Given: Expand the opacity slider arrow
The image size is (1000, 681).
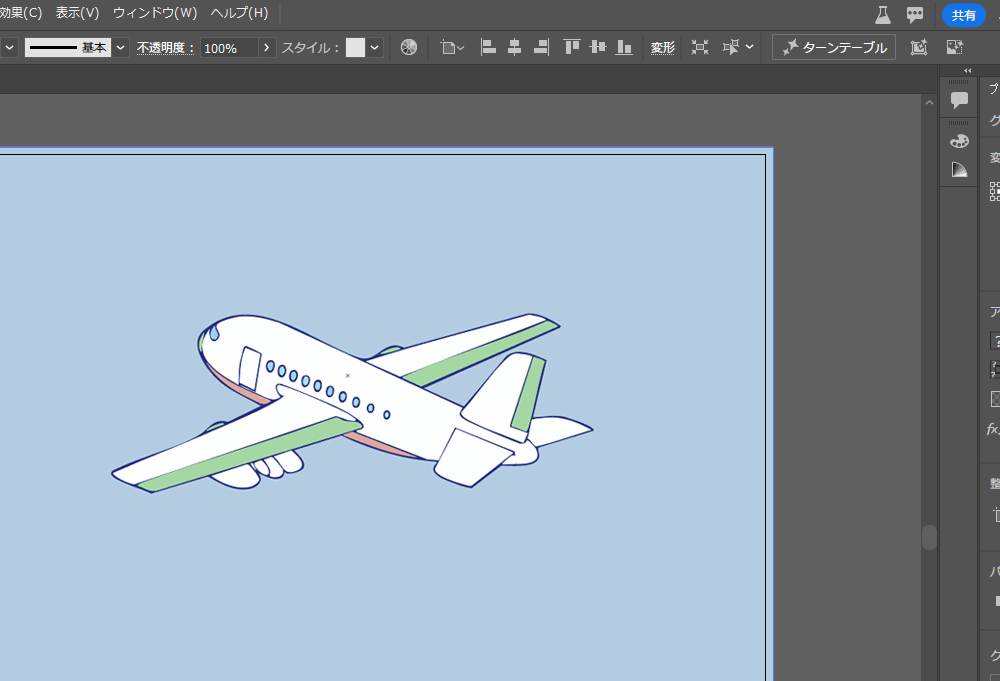Looking at the screenshot, I should (x=267, y=47).
